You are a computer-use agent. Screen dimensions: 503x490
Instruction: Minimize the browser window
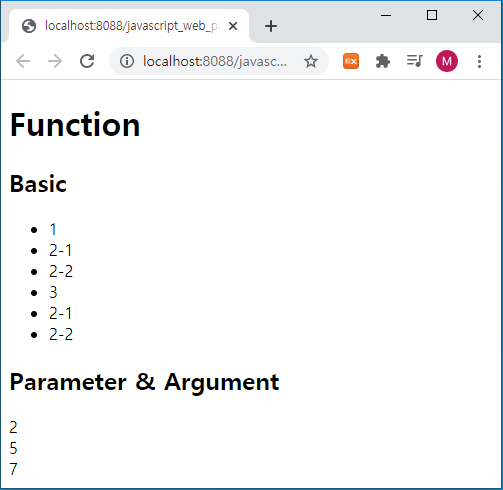coord(386,15)
